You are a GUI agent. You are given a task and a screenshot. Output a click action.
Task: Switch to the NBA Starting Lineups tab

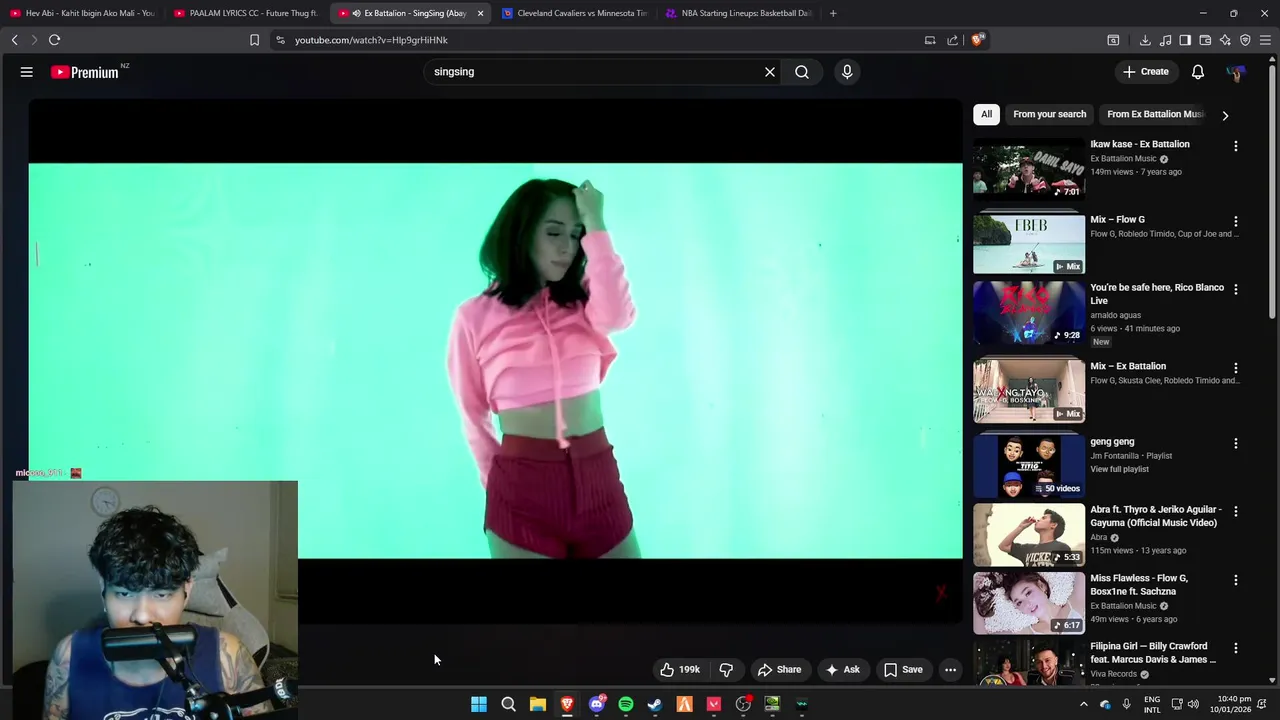click(x=740, y=13)
